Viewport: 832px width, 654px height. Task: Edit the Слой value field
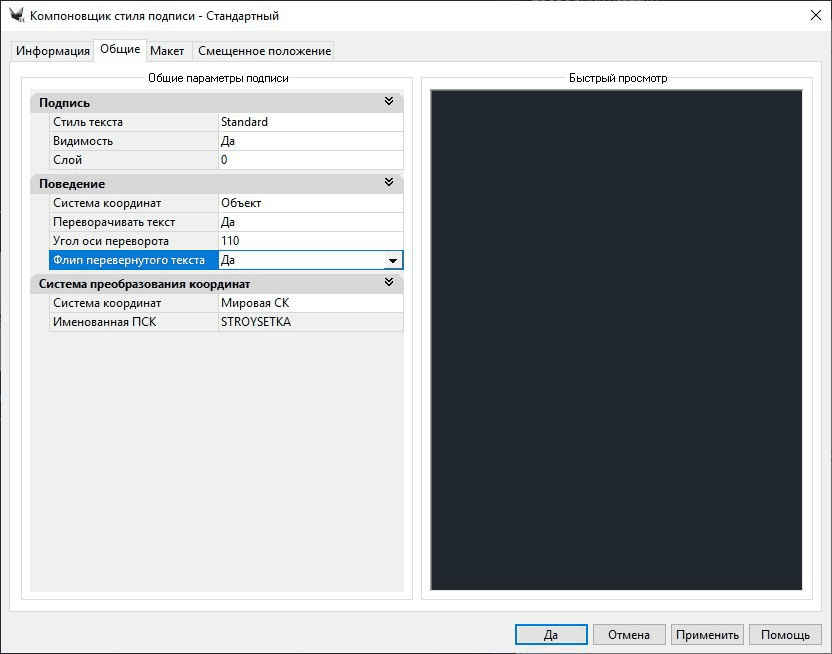tap(310, 160)
